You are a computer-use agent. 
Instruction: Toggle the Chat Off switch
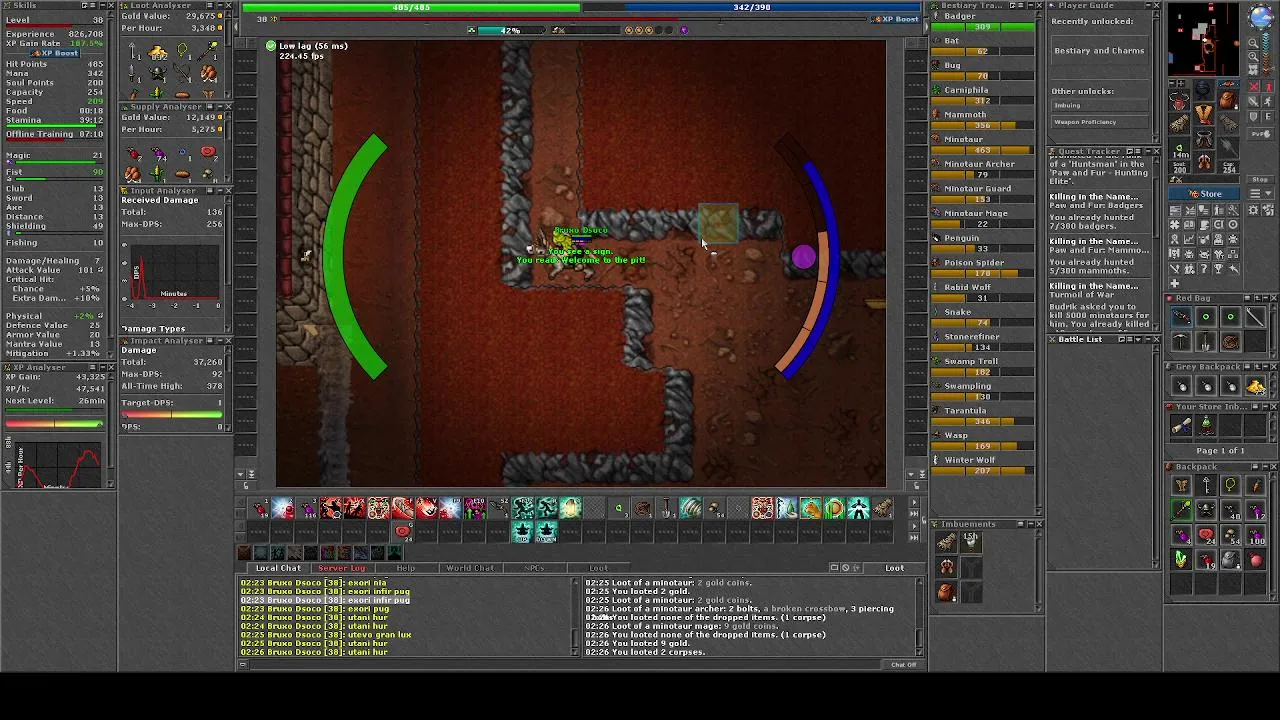903,665
